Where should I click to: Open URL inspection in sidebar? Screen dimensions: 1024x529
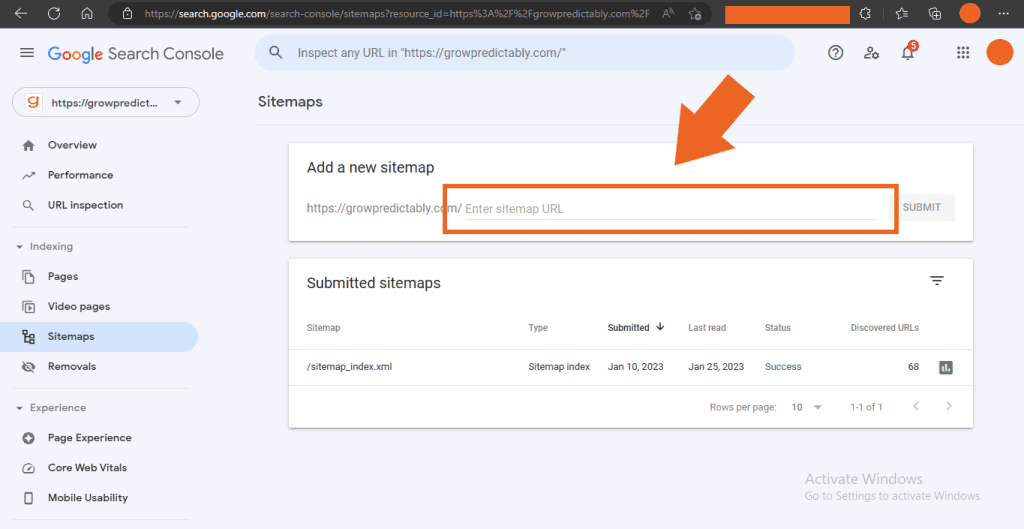point(85,205)
